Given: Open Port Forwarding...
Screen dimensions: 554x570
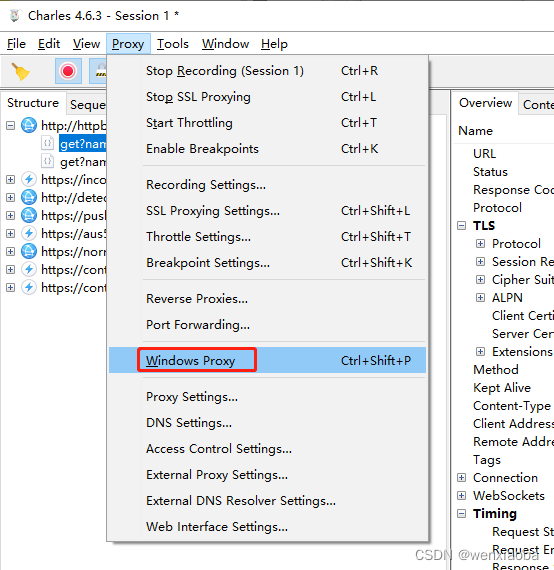Looking at the screenshot, I should [267, 325].
